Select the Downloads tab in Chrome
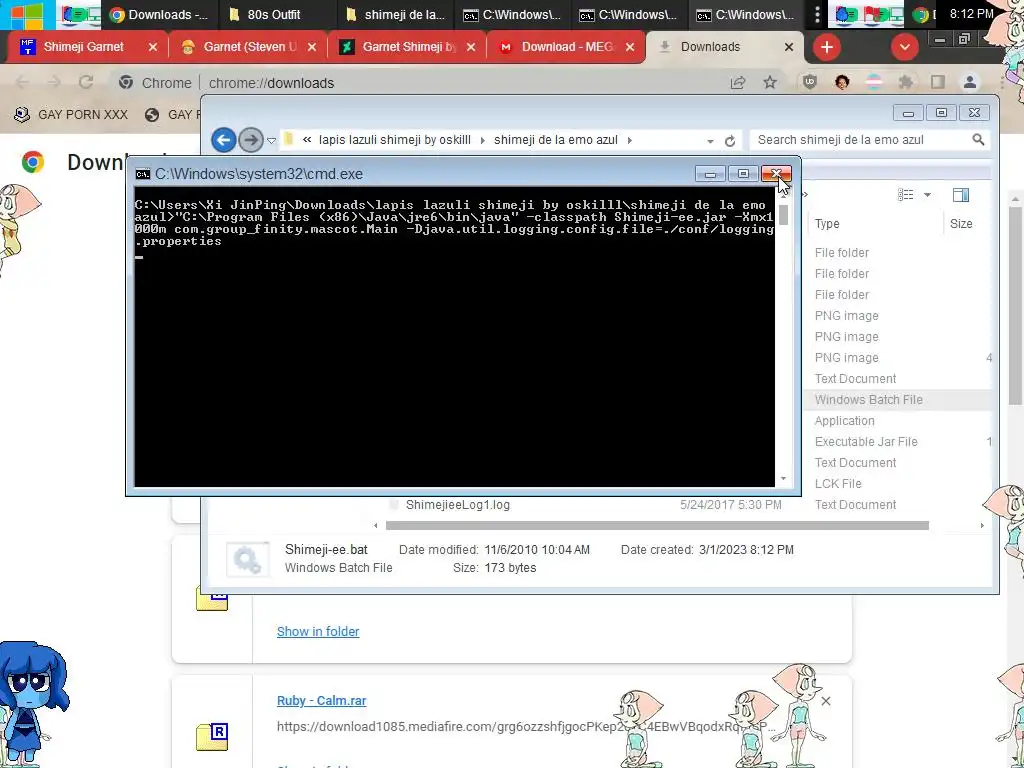The height and width of the screenshot is (768, 1024). point(725,47)
